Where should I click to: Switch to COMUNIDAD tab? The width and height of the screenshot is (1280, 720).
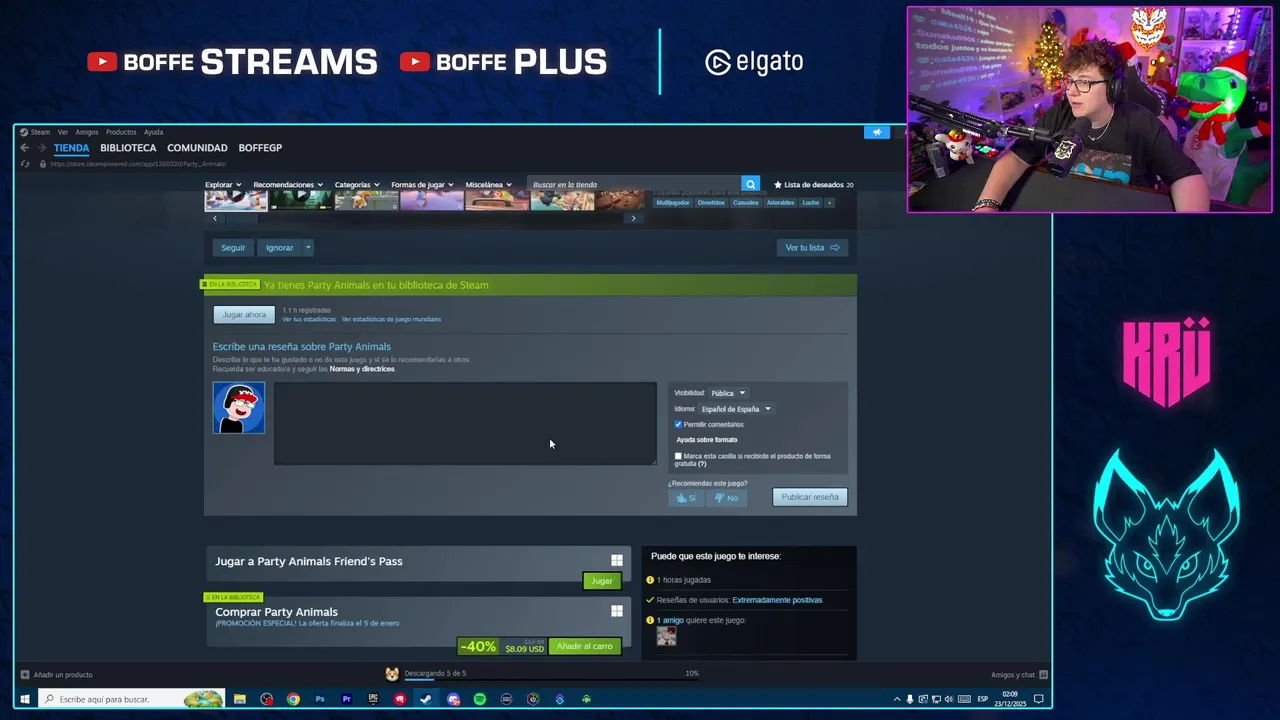(197, 148)
